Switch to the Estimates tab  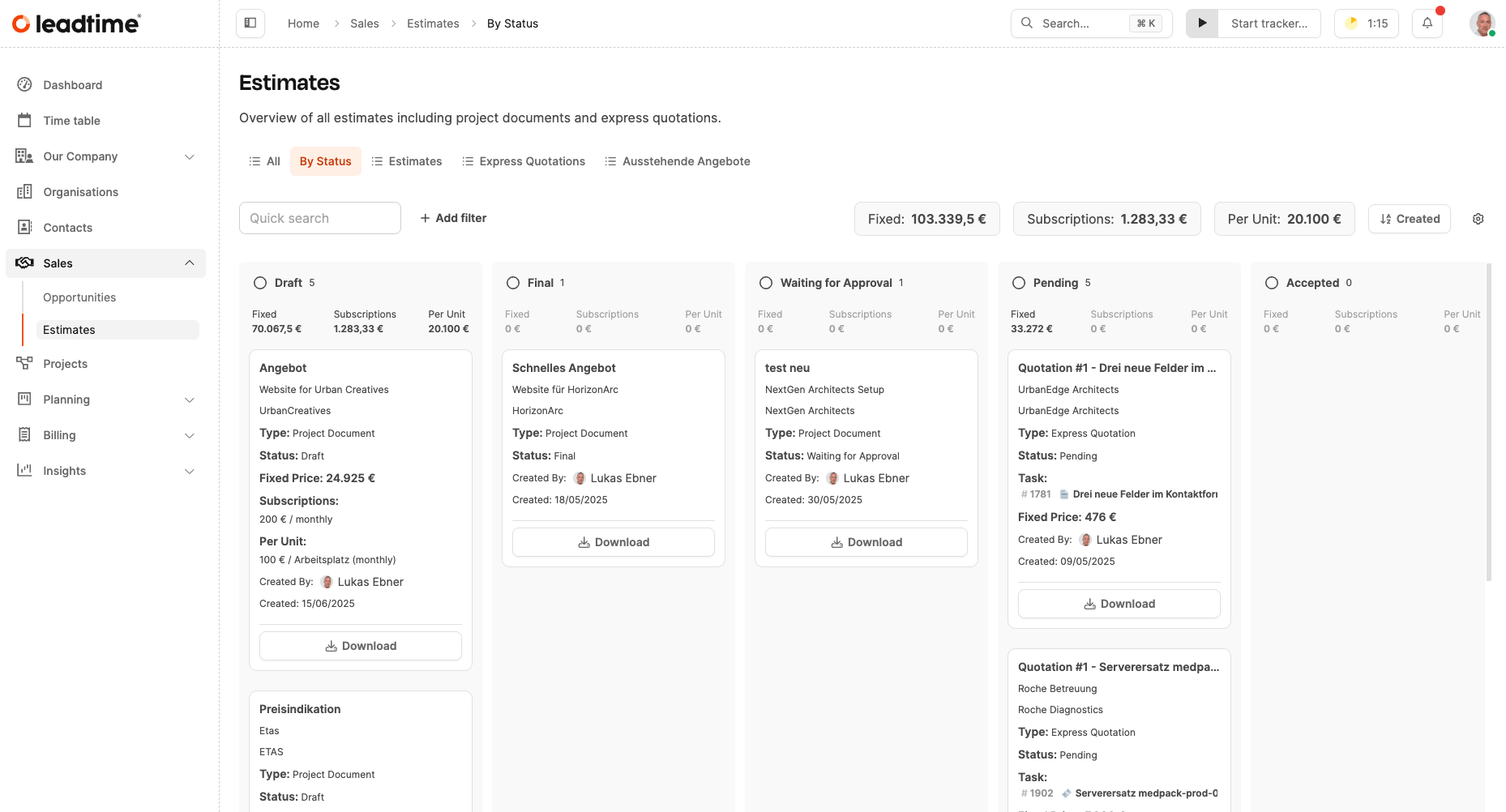point(407,161)
